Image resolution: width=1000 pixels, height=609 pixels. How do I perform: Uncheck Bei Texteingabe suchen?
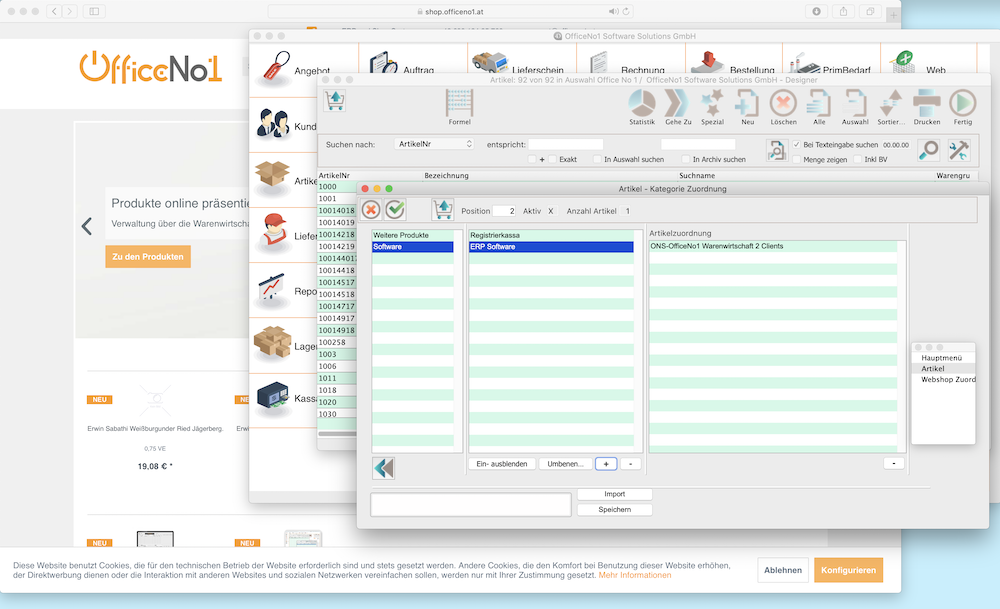[x=797, y=145]
